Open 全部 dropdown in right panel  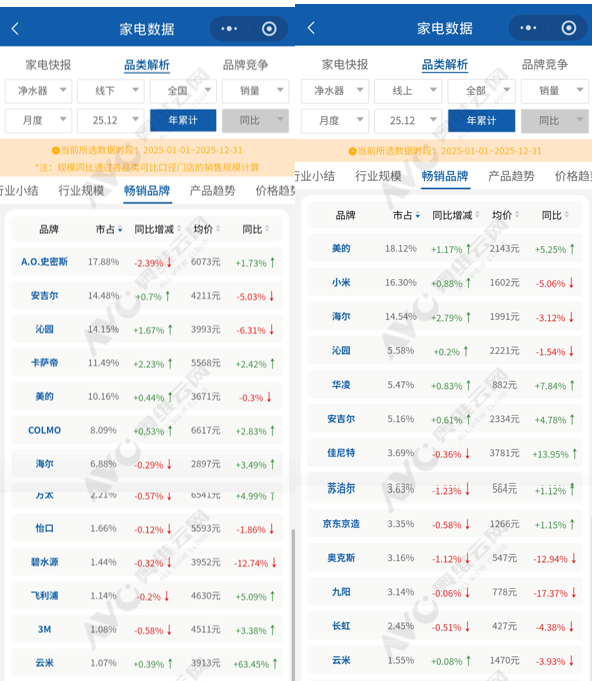click(x=482, y=91)
